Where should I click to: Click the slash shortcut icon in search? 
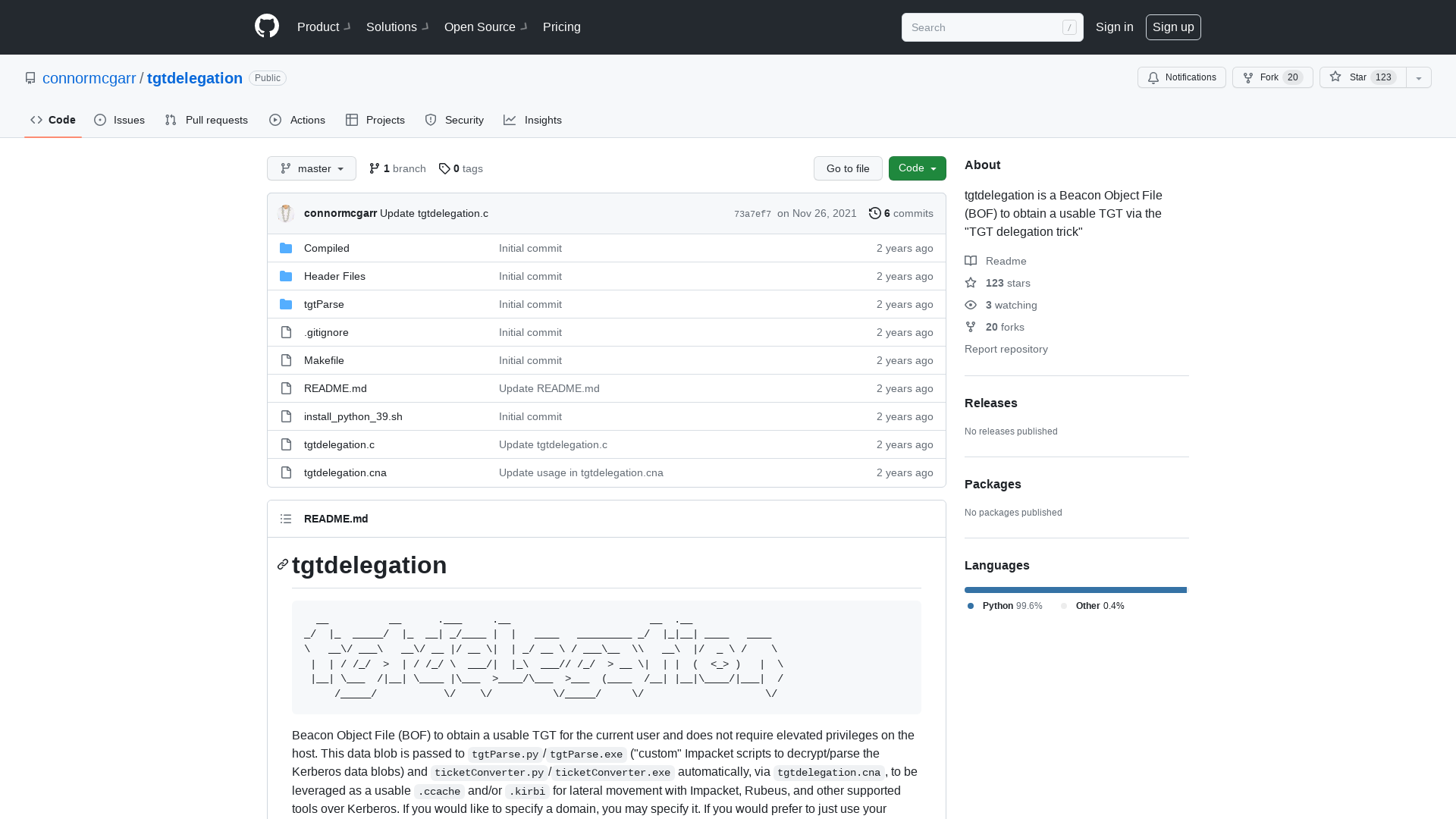[1069, 27]
